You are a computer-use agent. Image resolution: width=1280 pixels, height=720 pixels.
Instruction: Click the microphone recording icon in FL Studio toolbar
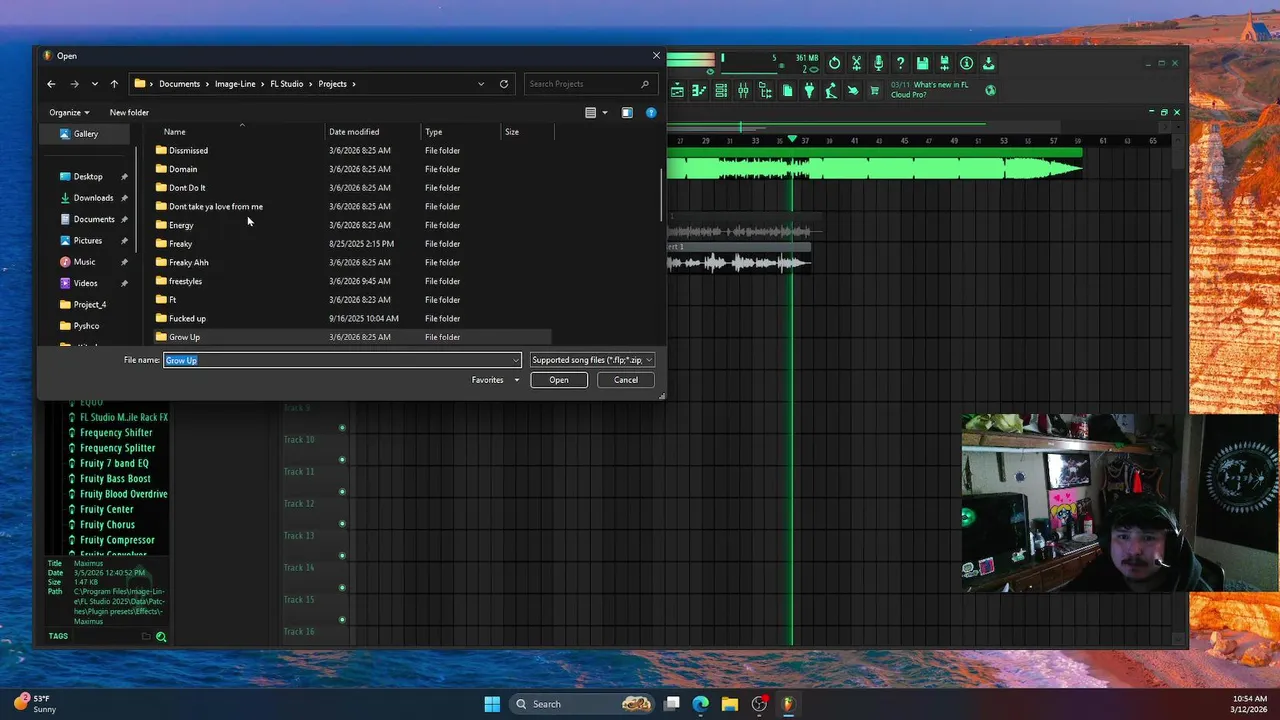pyautogui.click(x=878, y=63)
